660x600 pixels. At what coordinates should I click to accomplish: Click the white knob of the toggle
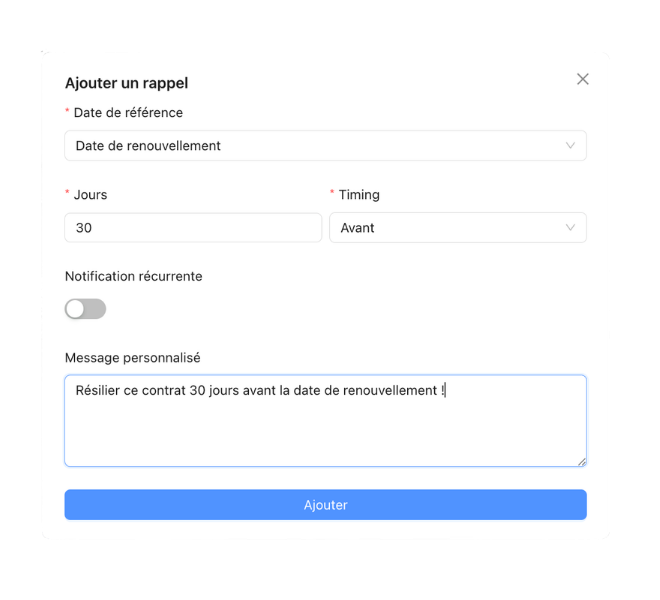[x=75, y=309]
